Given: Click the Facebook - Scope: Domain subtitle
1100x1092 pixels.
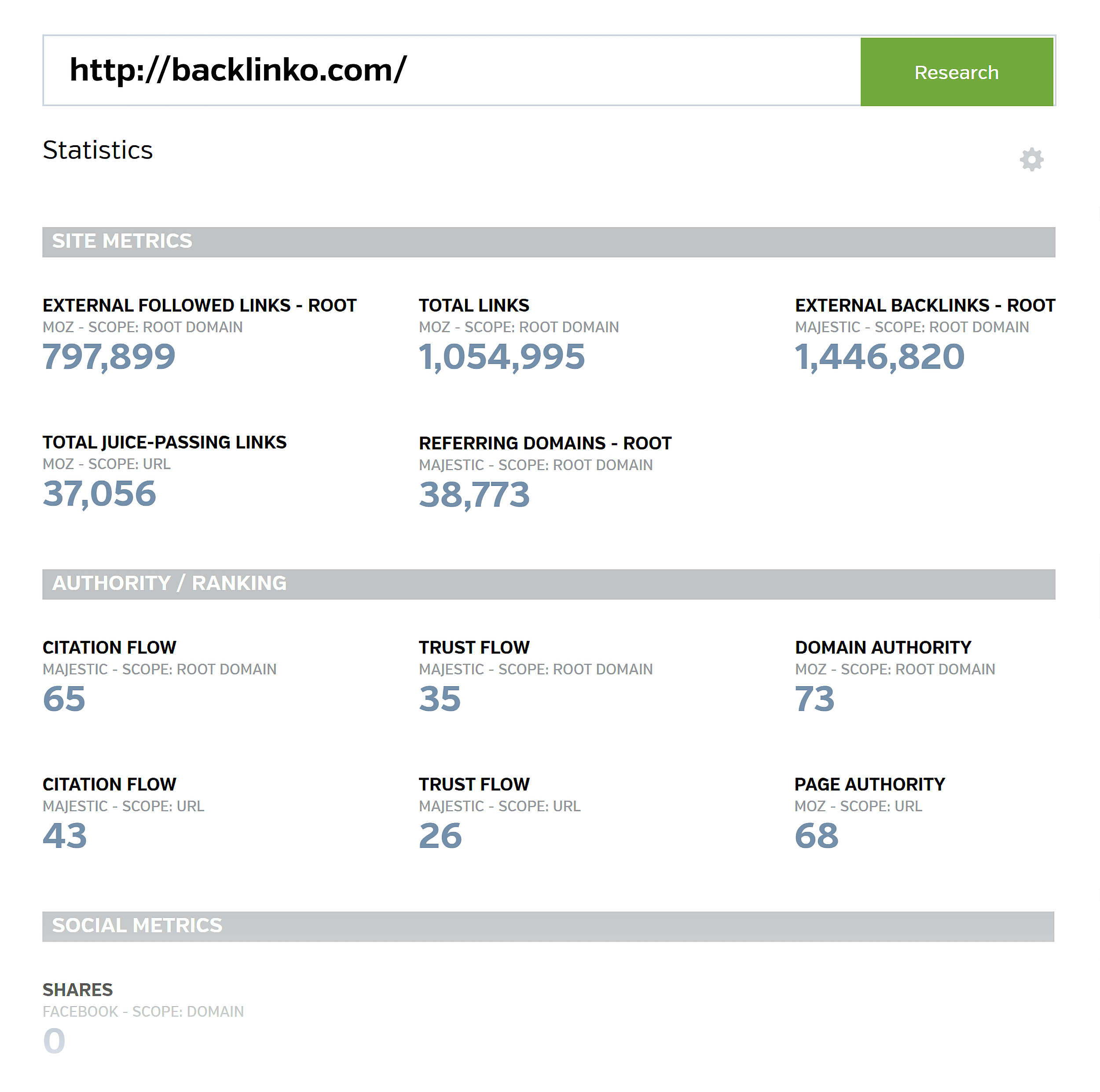Looking at the screenshot, I should 143,1012.
